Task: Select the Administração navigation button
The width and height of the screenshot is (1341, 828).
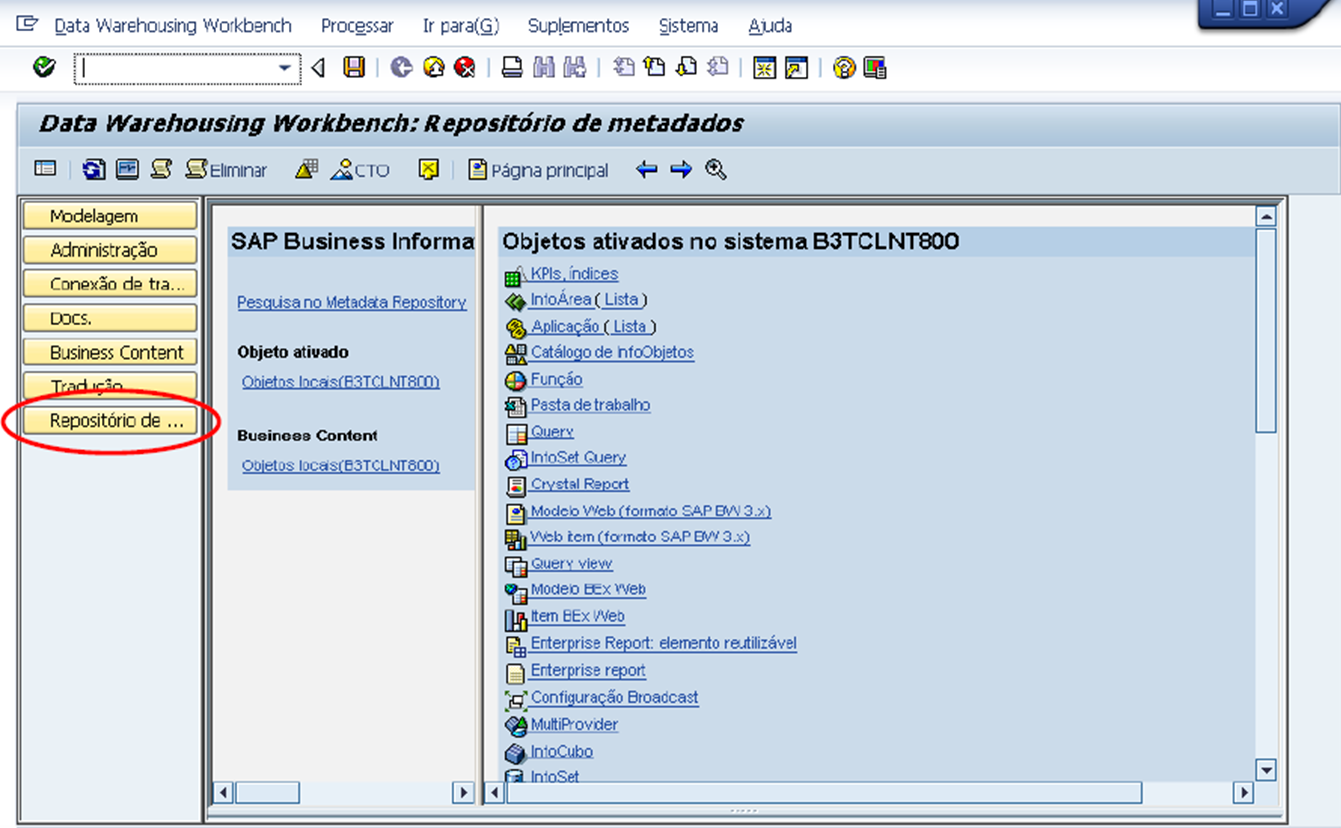Action: (110, 250)
